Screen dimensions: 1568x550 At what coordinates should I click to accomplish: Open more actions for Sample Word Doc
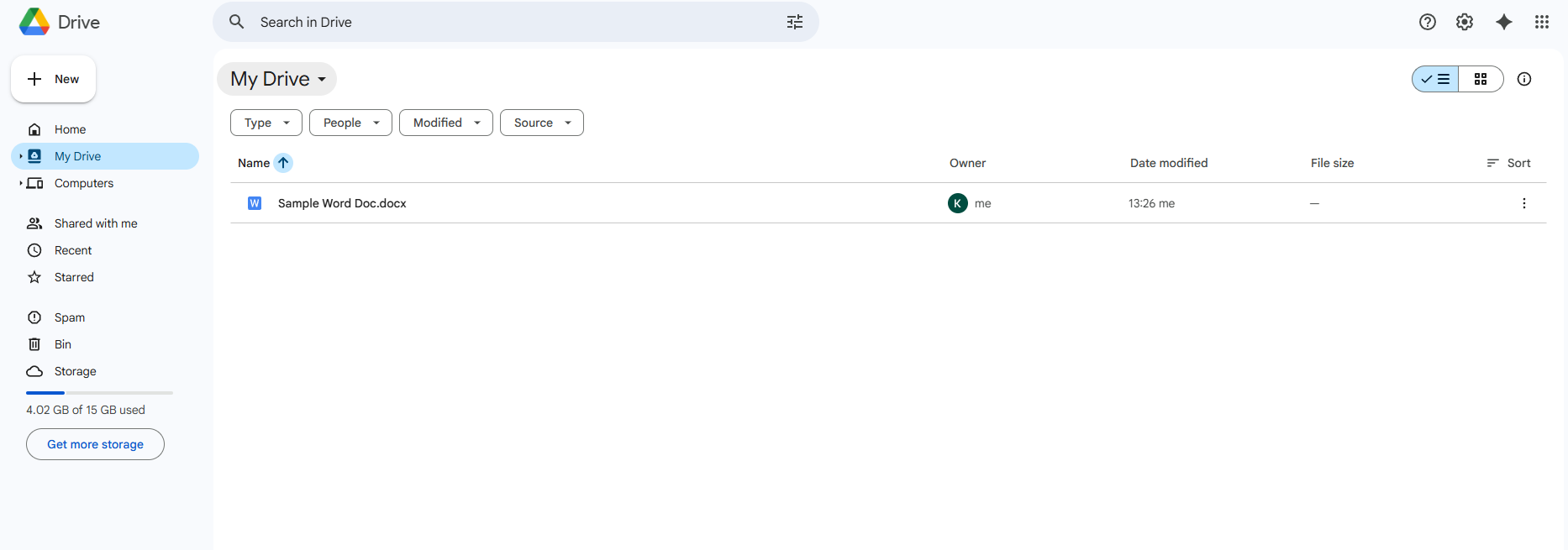[x=1523, y=203]
